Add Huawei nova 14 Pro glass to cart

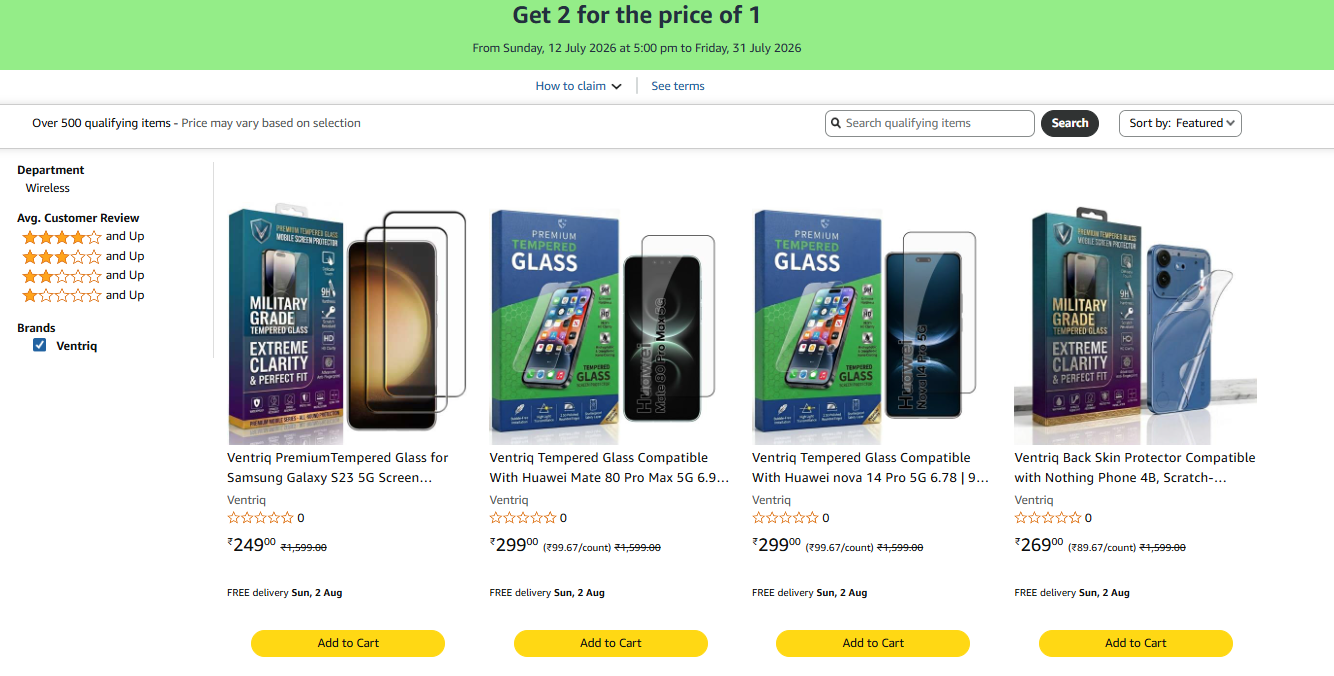(873, 643)
